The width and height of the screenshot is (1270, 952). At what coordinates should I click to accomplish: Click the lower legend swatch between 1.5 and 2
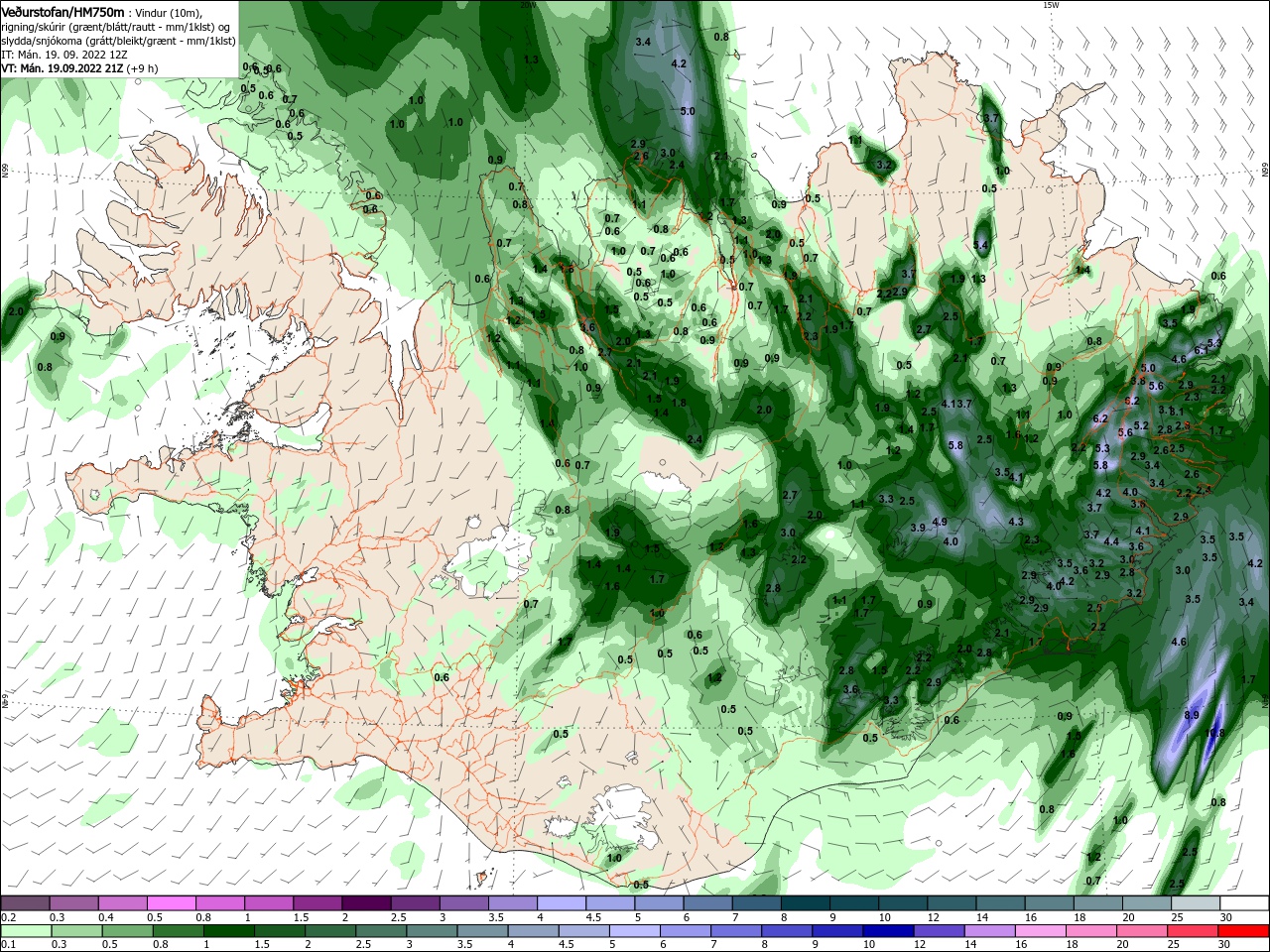point(280,931)
